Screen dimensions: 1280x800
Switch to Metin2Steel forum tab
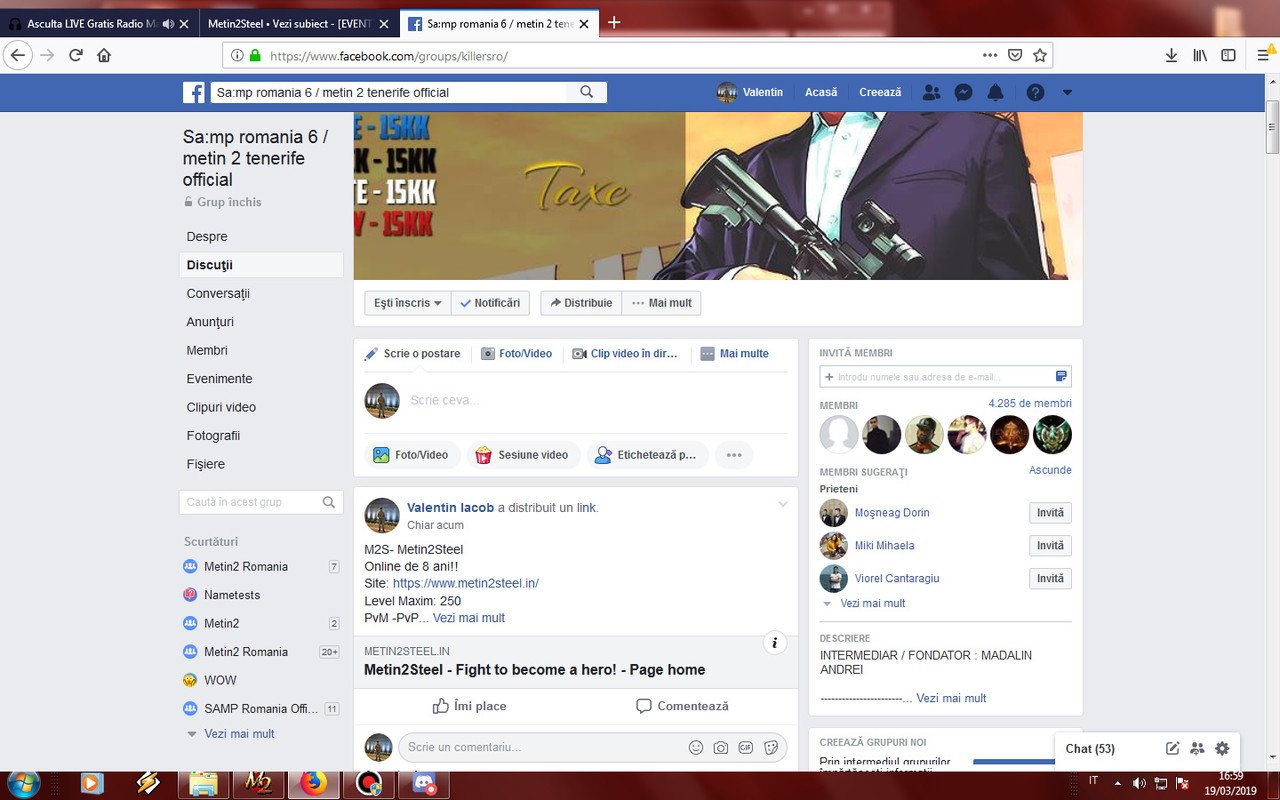point(298,23)
